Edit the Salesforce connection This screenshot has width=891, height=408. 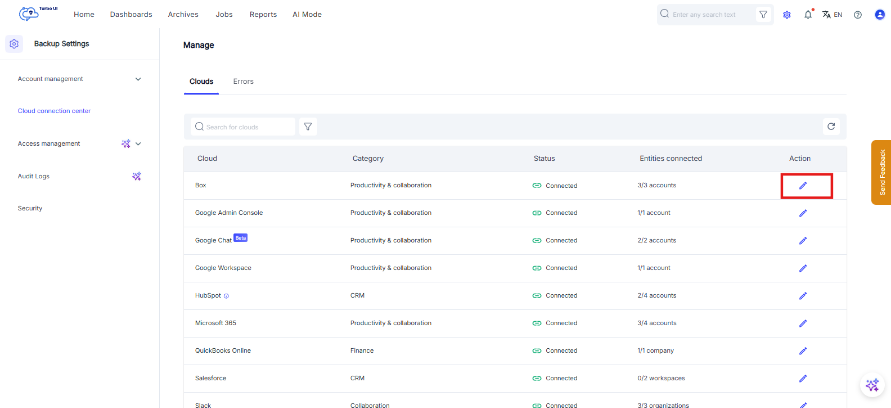[x=803, y=378]
